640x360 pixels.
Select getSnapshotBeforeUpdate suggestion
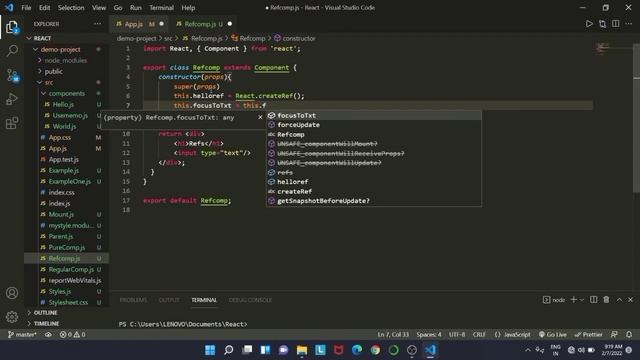point(373,201)
